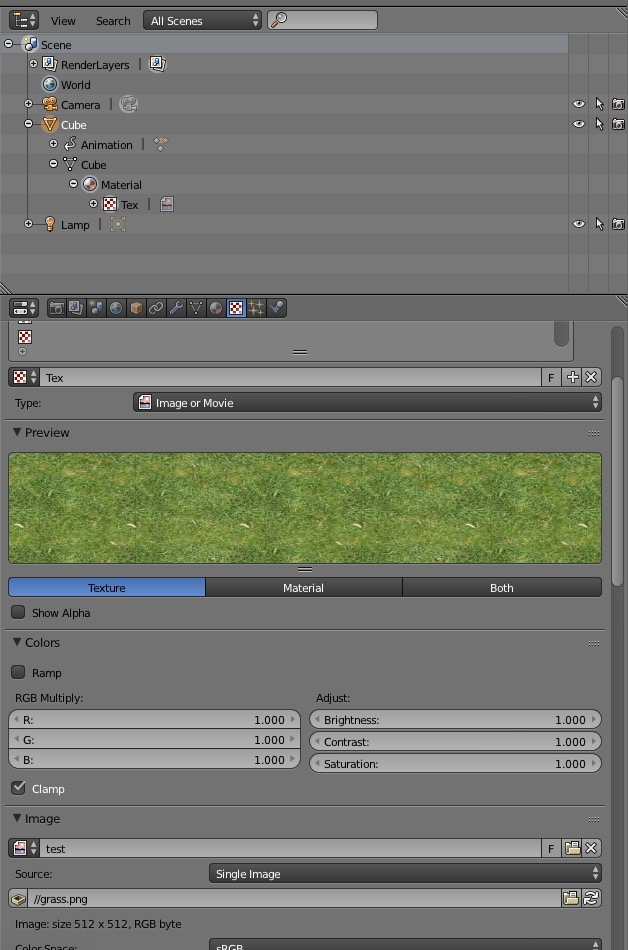Viewport: 628px width, 950px height.
Task: Open the Object Data mesh tab
Action: pyautogui.click(x=196, y=308)
